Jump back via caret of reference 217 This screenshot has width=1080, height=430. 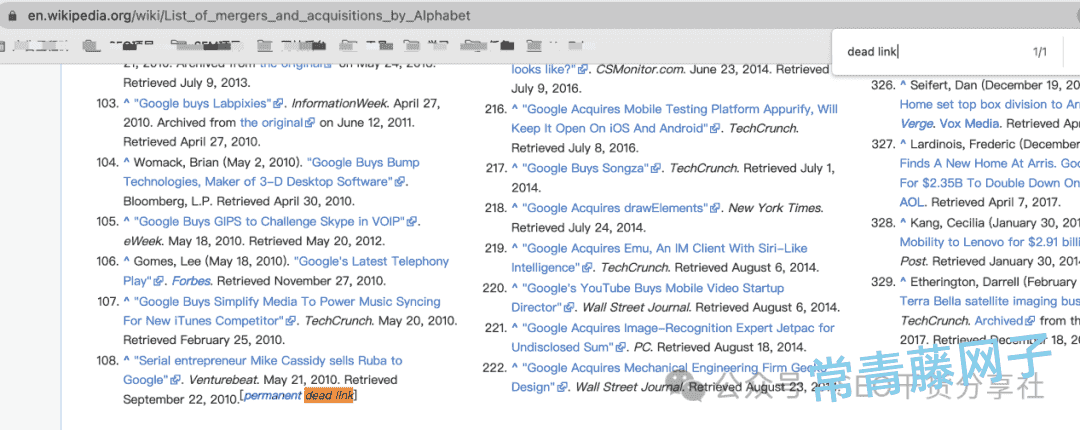[515, 167]
